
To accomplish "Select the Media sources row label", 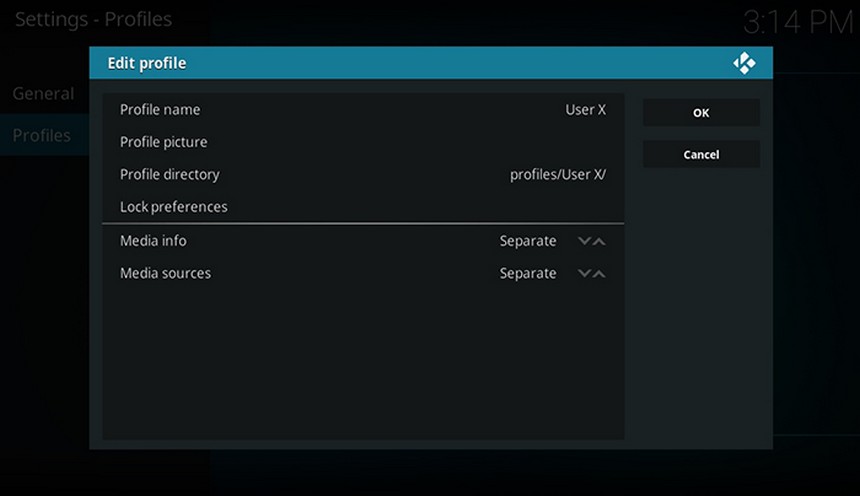I will point(165,273).
